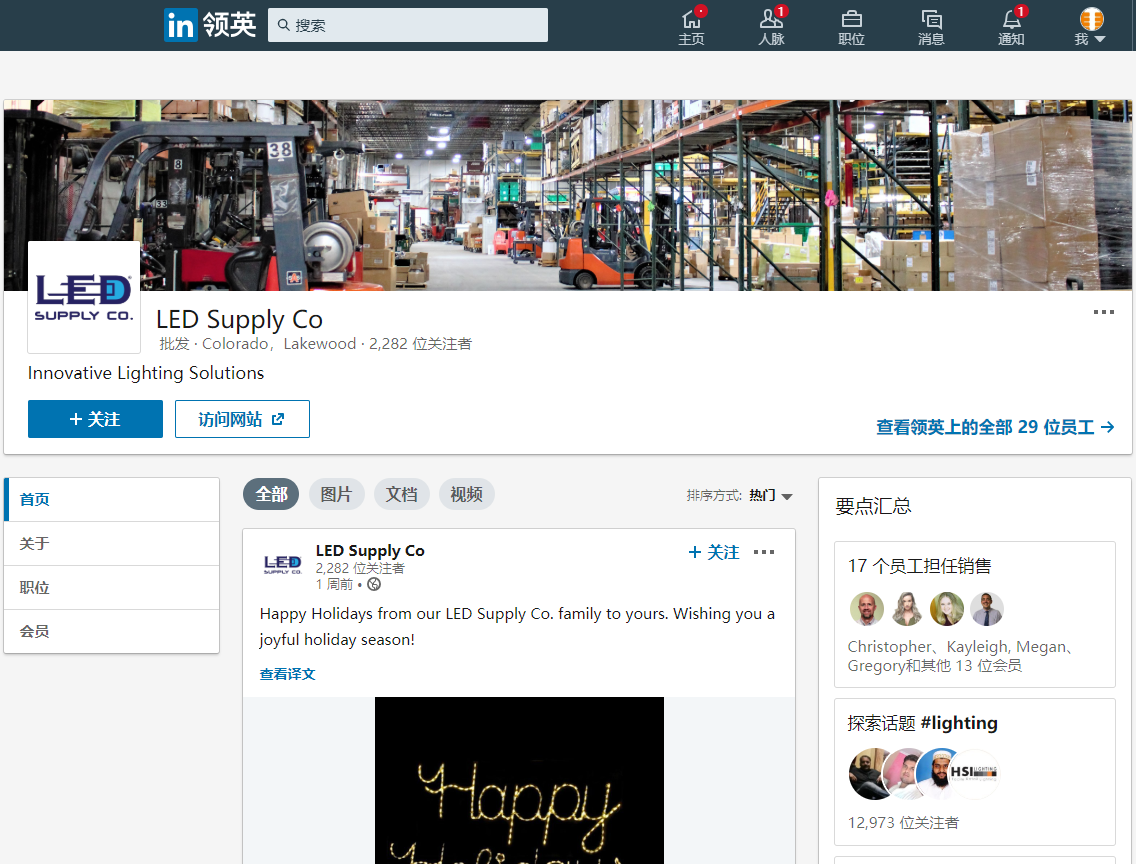Expand the 我 profile menu
This screenshot has width=1136, height=864.
[1090, 26]
